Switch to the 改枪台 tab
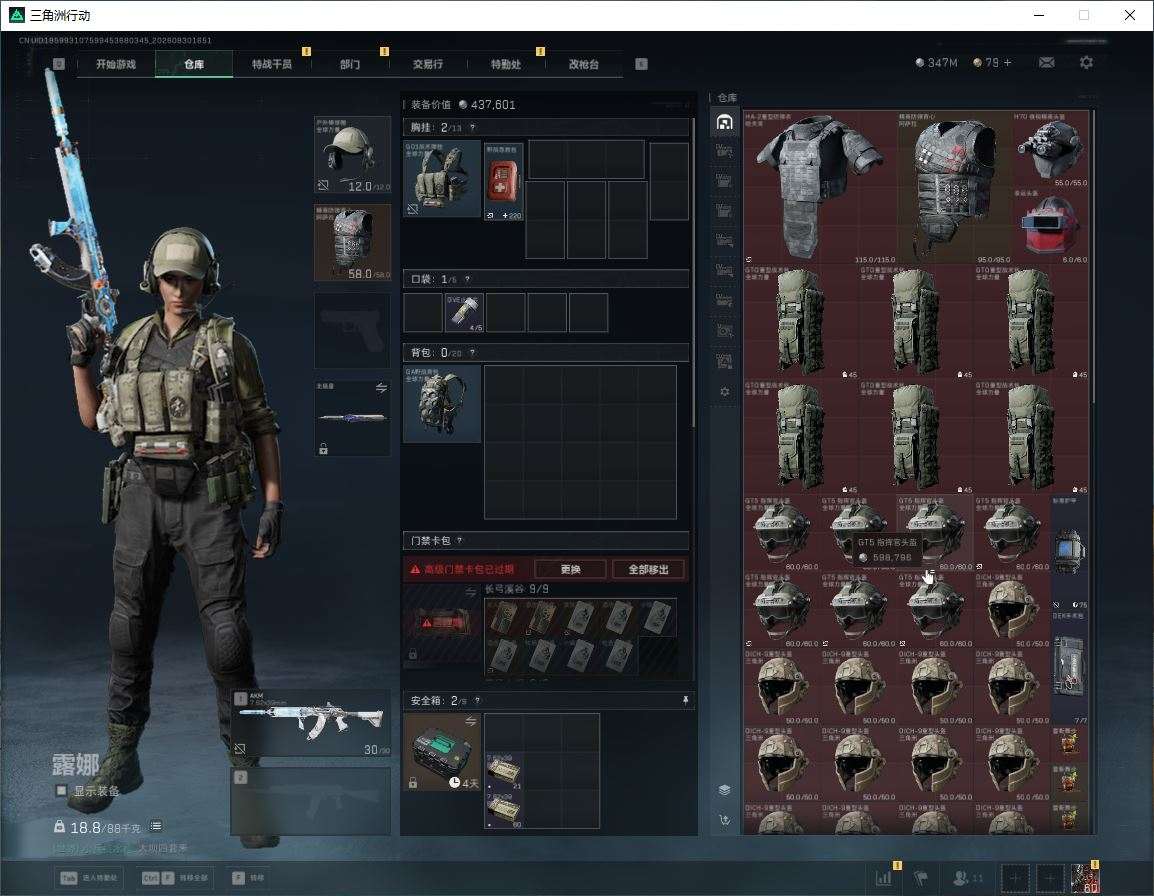This screenshot has width=1154, height=896. coord(584,64)
